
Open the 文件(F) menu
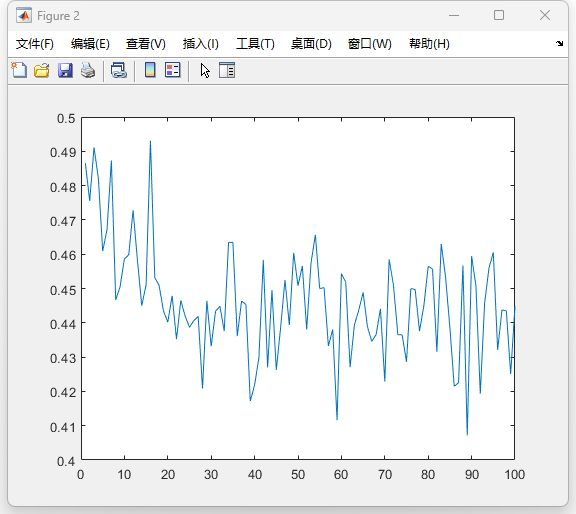(35, 44)
